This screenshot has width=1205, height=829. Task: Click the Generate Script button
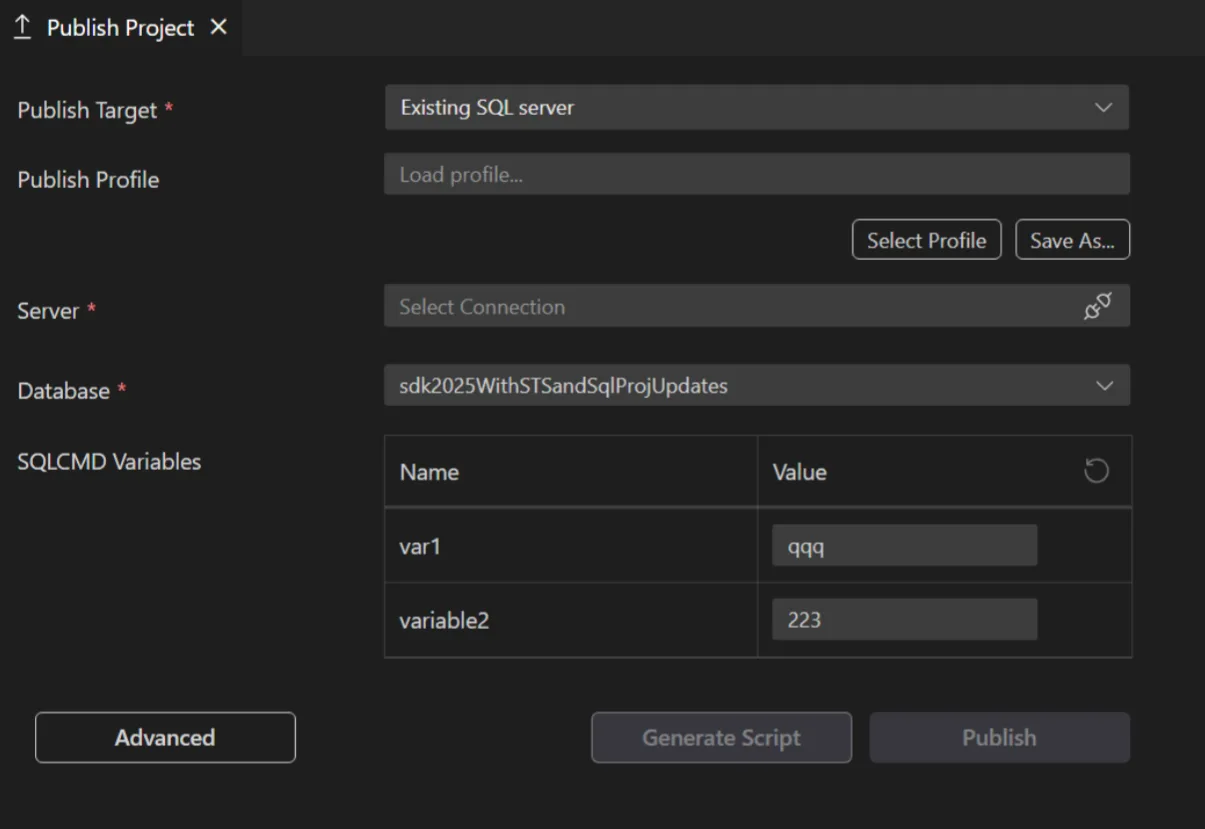click(x=721, y=737)
